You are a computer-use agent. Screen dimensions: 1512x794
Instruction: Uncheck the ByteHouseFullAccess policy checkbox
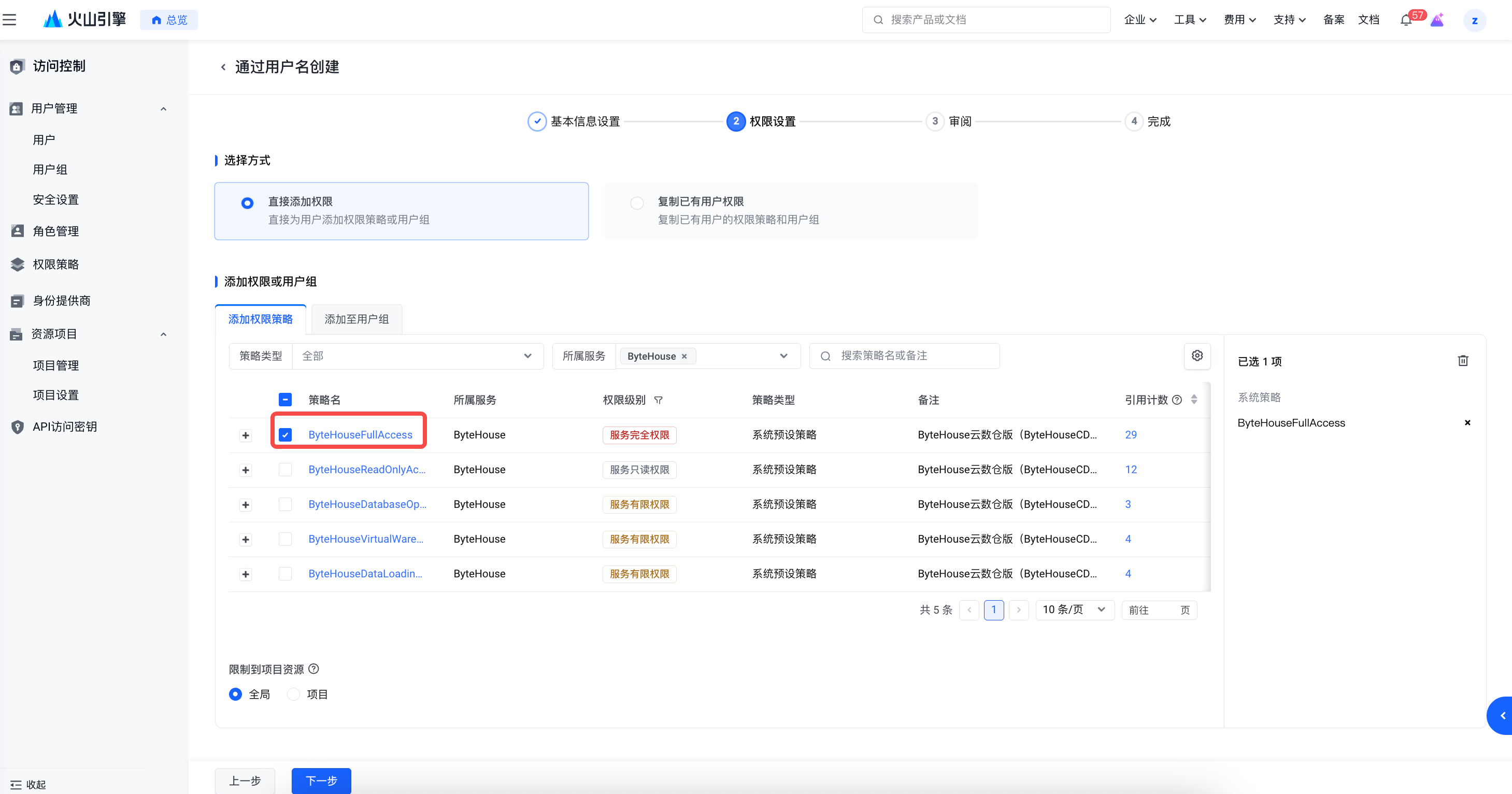(x=286, y=435)
